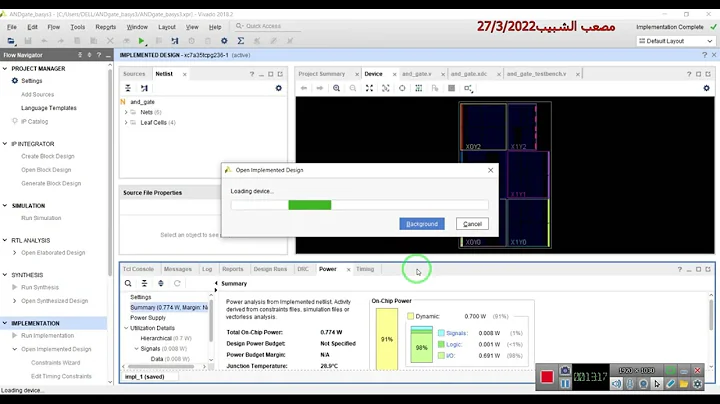The height and width of the screenshot is (404, 720).
Task: Click the Open Project toolbar icon
Action: coord(11,41)
